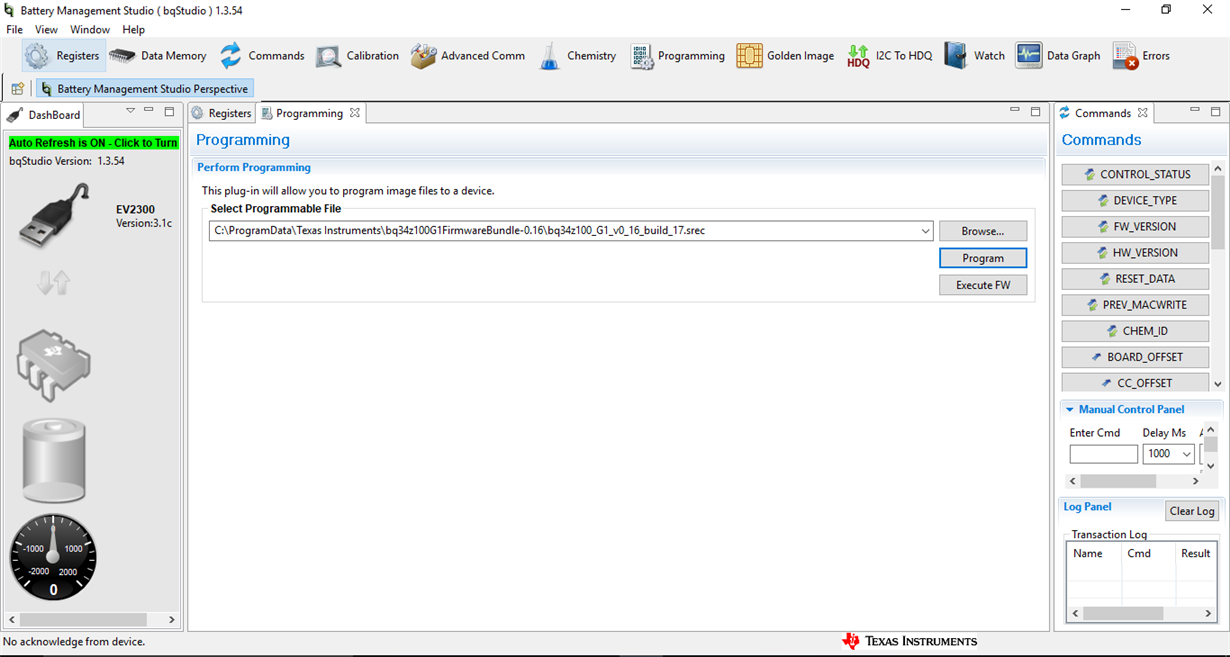Open the Commands toolbar item
The height and width of the screenshot is (657, 1230).
[262, 56]
